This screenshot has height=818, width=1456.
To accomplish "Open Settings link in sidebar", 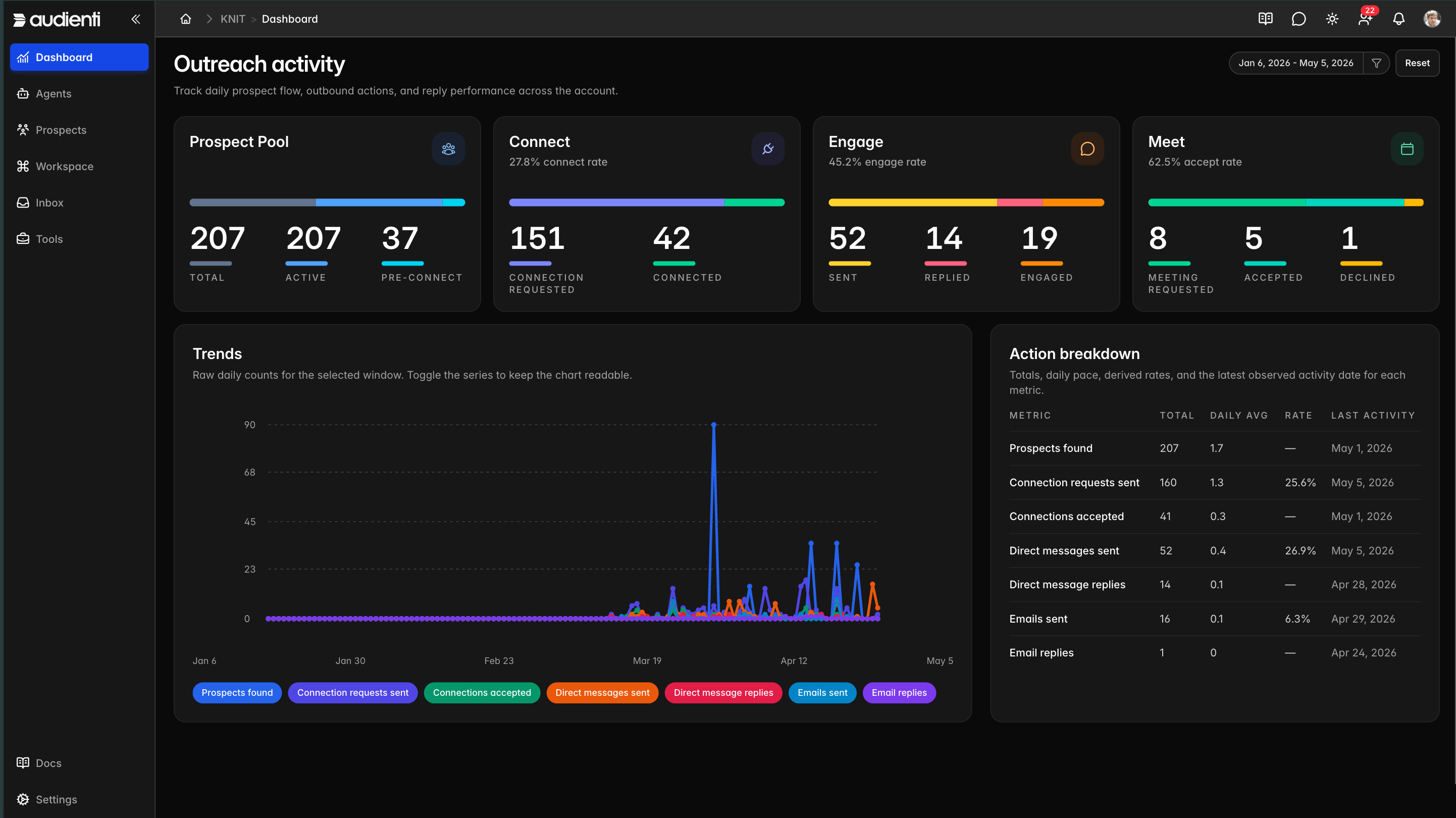I will (x=79, y=799).
